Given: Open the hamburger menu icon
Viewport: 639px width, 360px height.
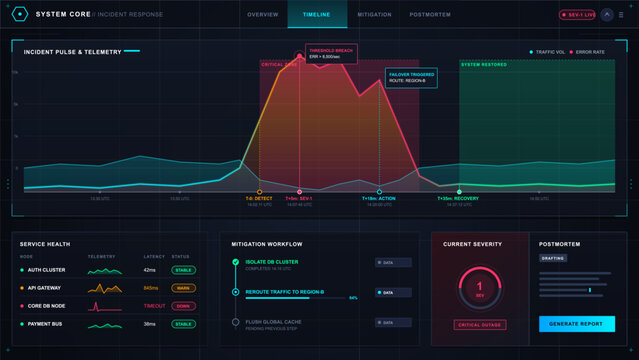Looking at the screenshot, I should point(621,15).
